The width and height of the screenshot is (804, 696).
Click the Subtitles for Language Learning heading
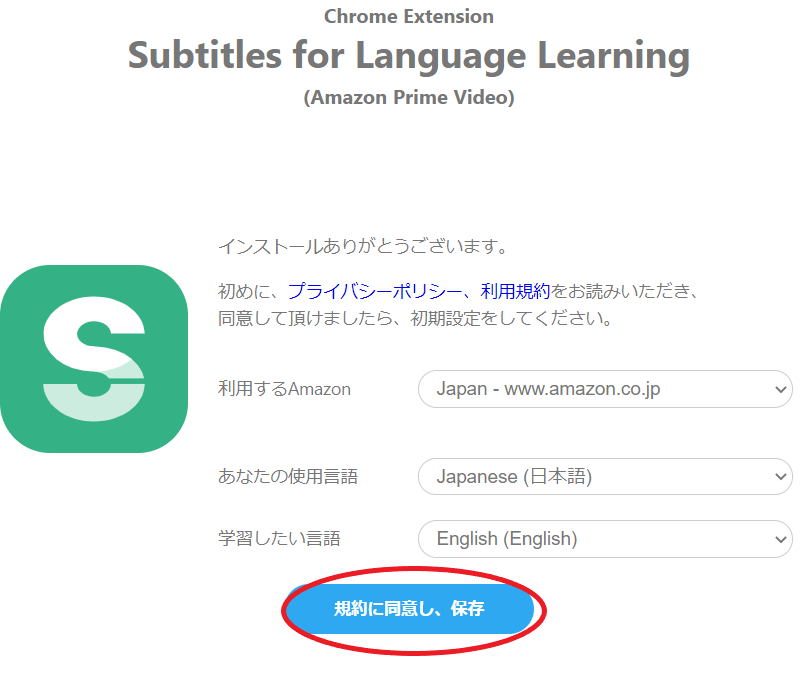[x=409, y=56]
